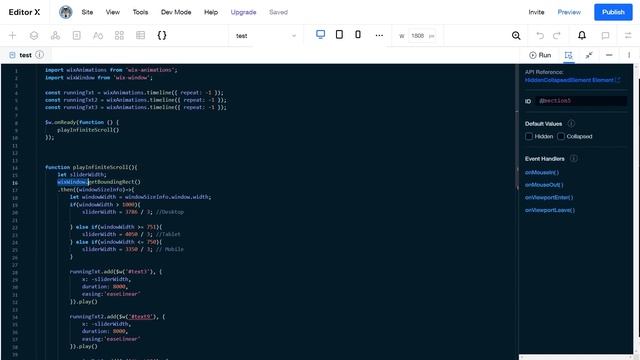
Task: Open code panel more options menu
Action: coord(629,55)
